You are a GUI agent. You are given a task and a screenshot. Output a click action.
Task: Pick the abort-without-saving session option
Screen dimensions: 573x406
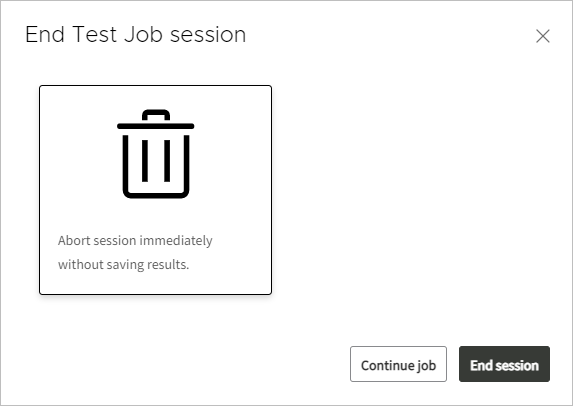pos(156,190)
